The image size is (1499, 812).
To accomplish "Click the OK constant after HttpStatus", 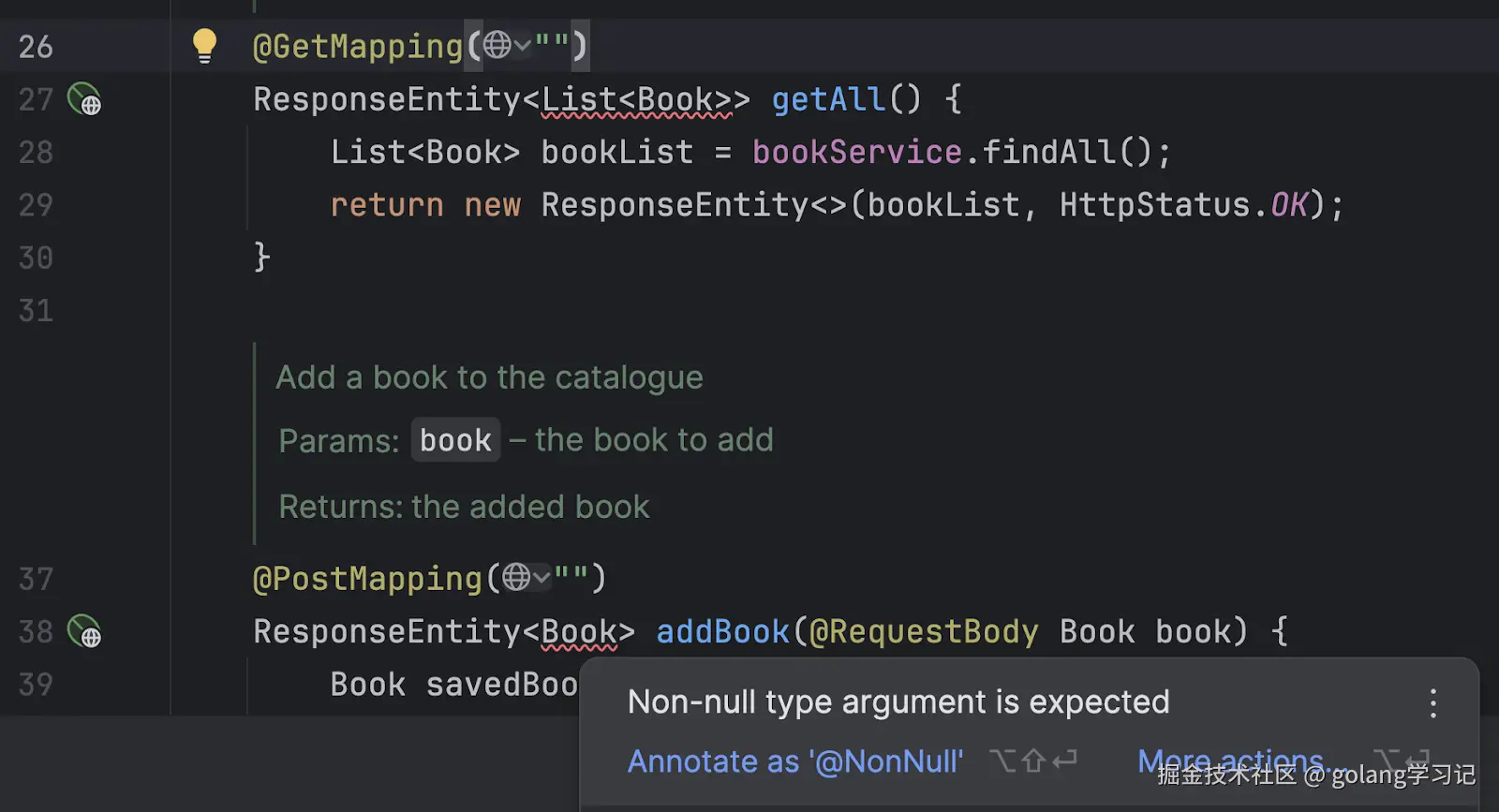I will (1288, 205).
